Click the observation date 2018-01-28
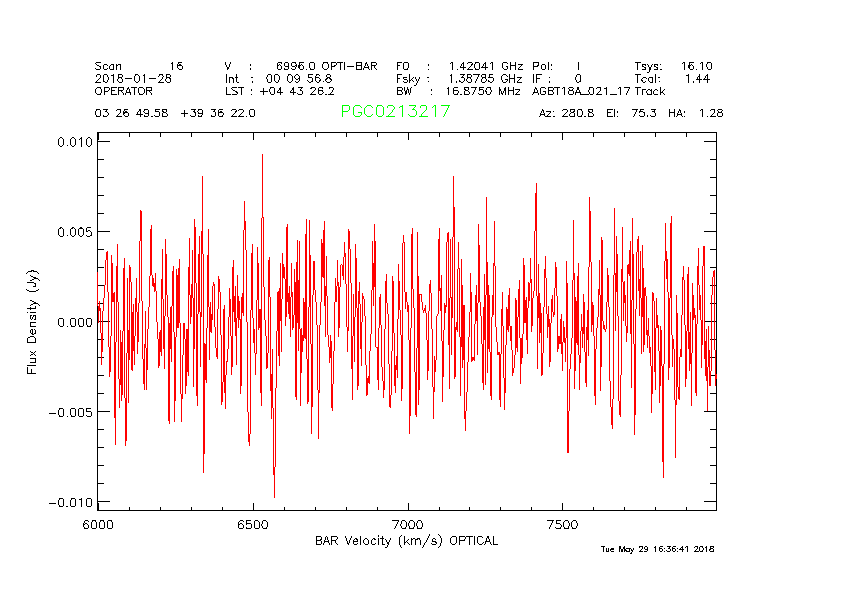This screenshot has width=842, height=595. point(133,78)
